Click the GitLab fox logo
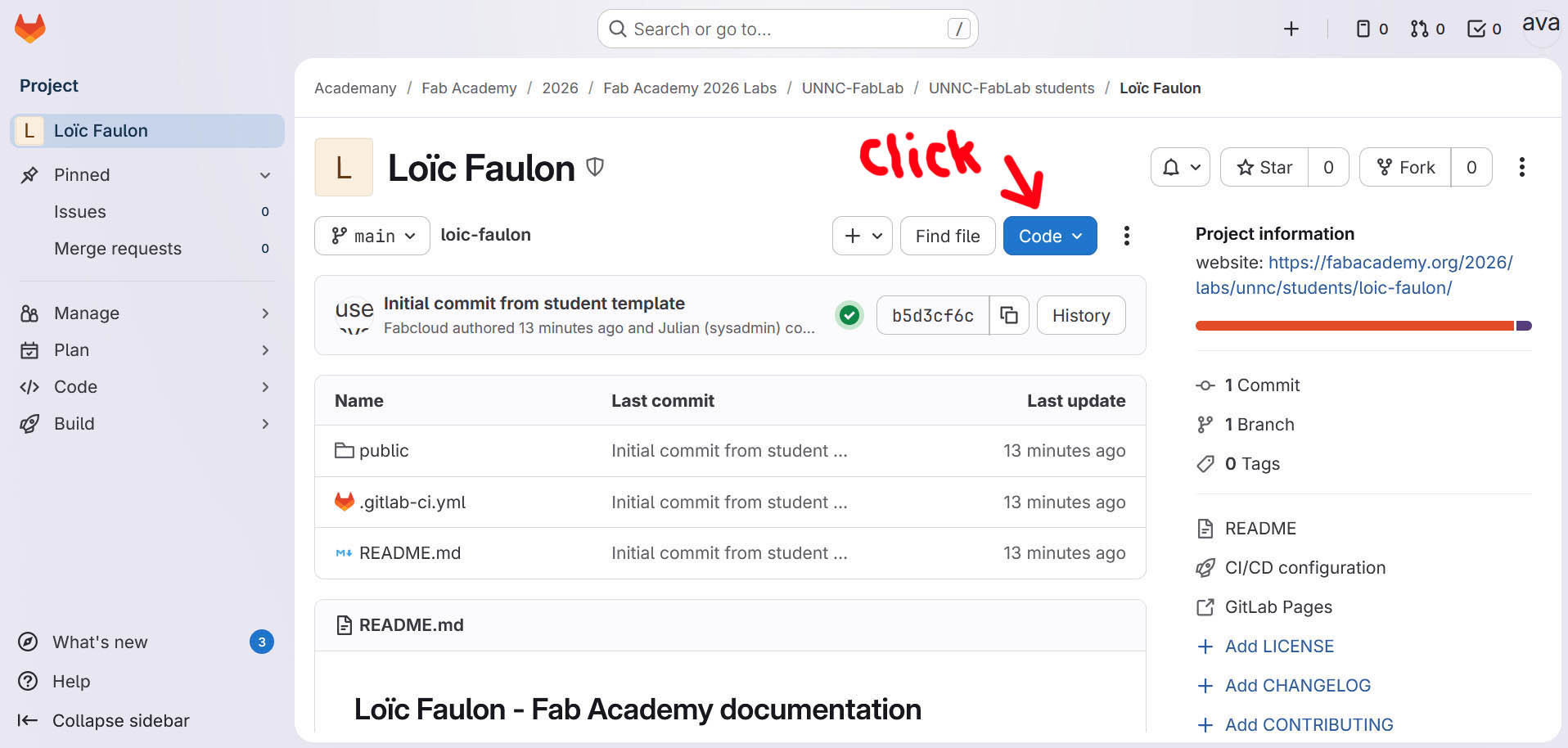Screen dimensions: 1568x748 point(30,29)
